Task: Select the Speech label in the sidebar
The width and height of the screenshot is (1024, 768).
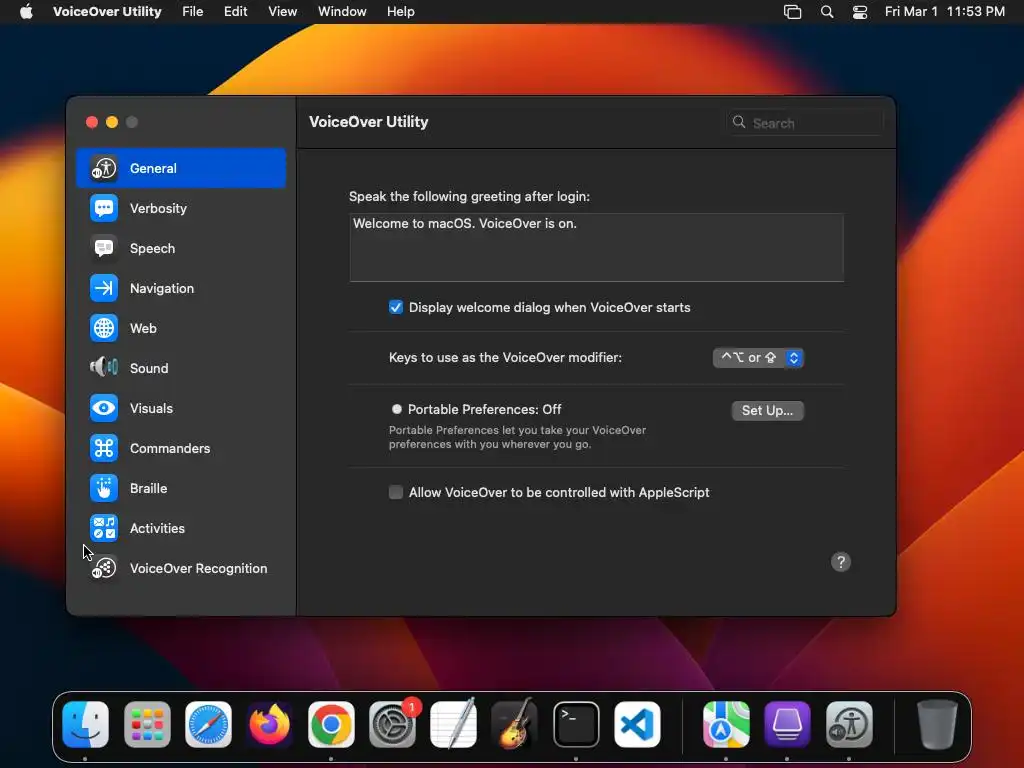Action: click(152, 248)
